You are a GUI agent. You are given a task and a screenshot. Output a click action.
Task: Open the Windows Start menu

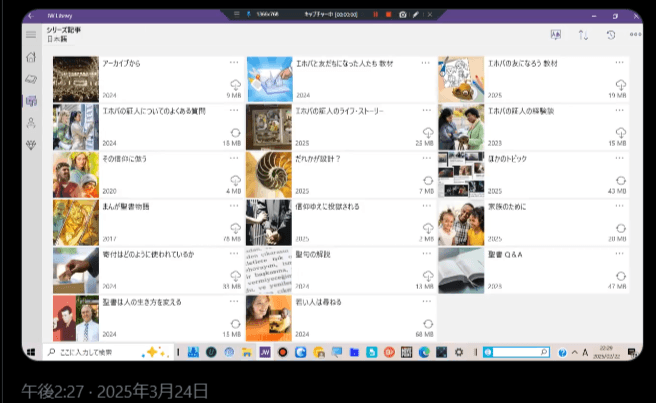click(x=31, y=352)
